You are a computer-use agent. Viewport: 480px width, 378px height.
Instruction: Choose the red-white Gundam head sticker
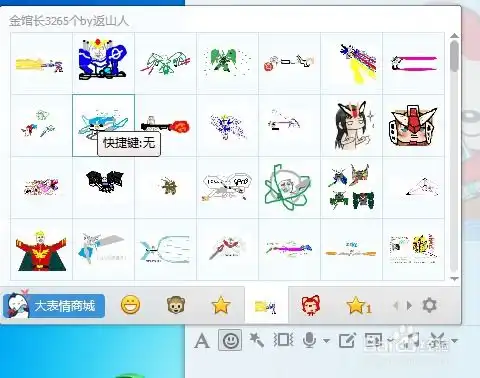tap(414, 125)
